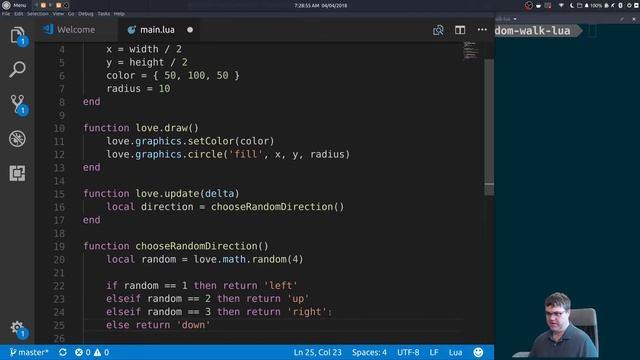Open the Help menu

coord(119,14)
